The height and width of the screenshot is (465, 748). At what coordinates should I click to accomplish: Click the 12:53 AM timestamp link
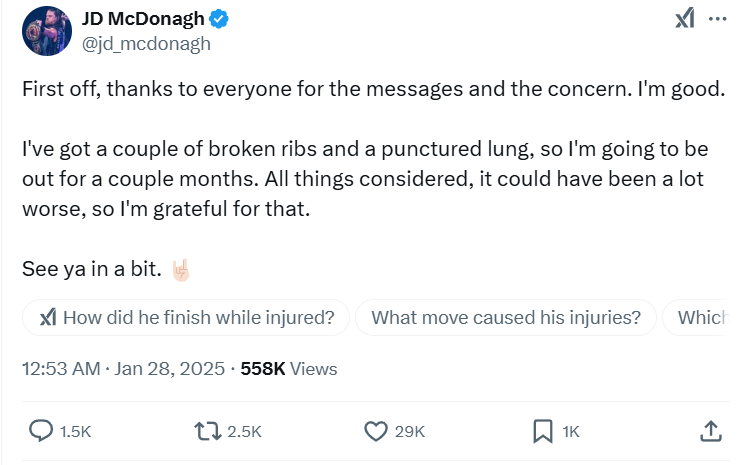click(x=61, y=369)
